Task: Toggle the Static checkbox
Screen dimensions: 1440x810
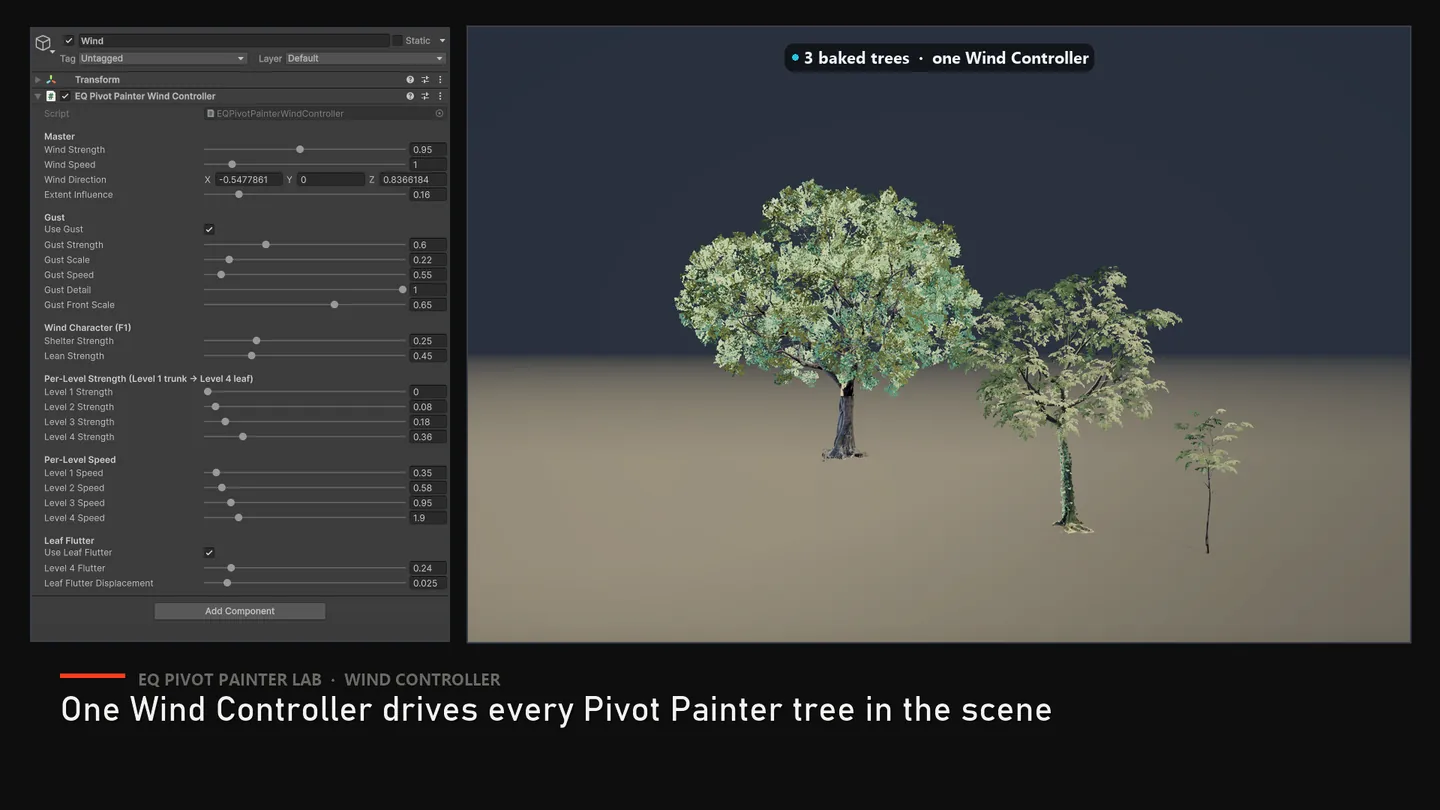Action: coord(397,41)
